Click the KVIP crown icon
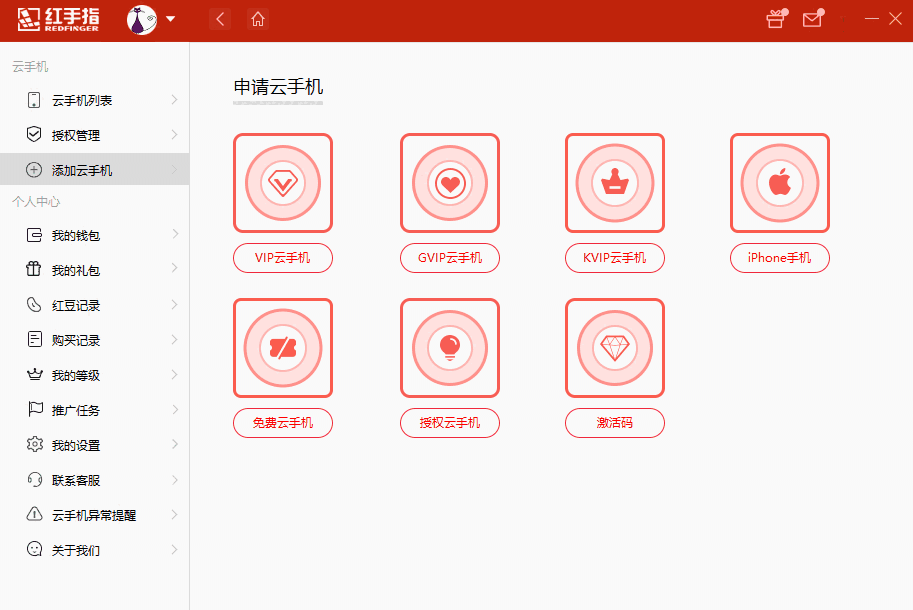The width and height of the screenshot is (913, 610). coord(614,183)
